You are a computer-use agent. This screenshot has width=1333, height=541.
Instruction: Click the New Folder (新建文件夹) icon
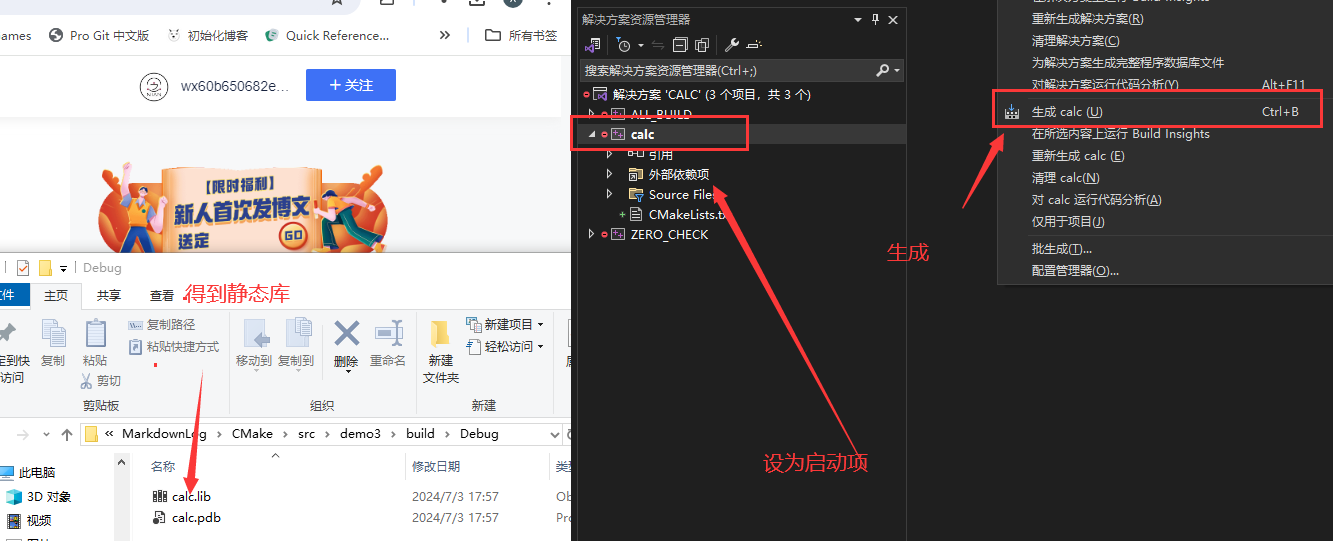pos(440,334)
